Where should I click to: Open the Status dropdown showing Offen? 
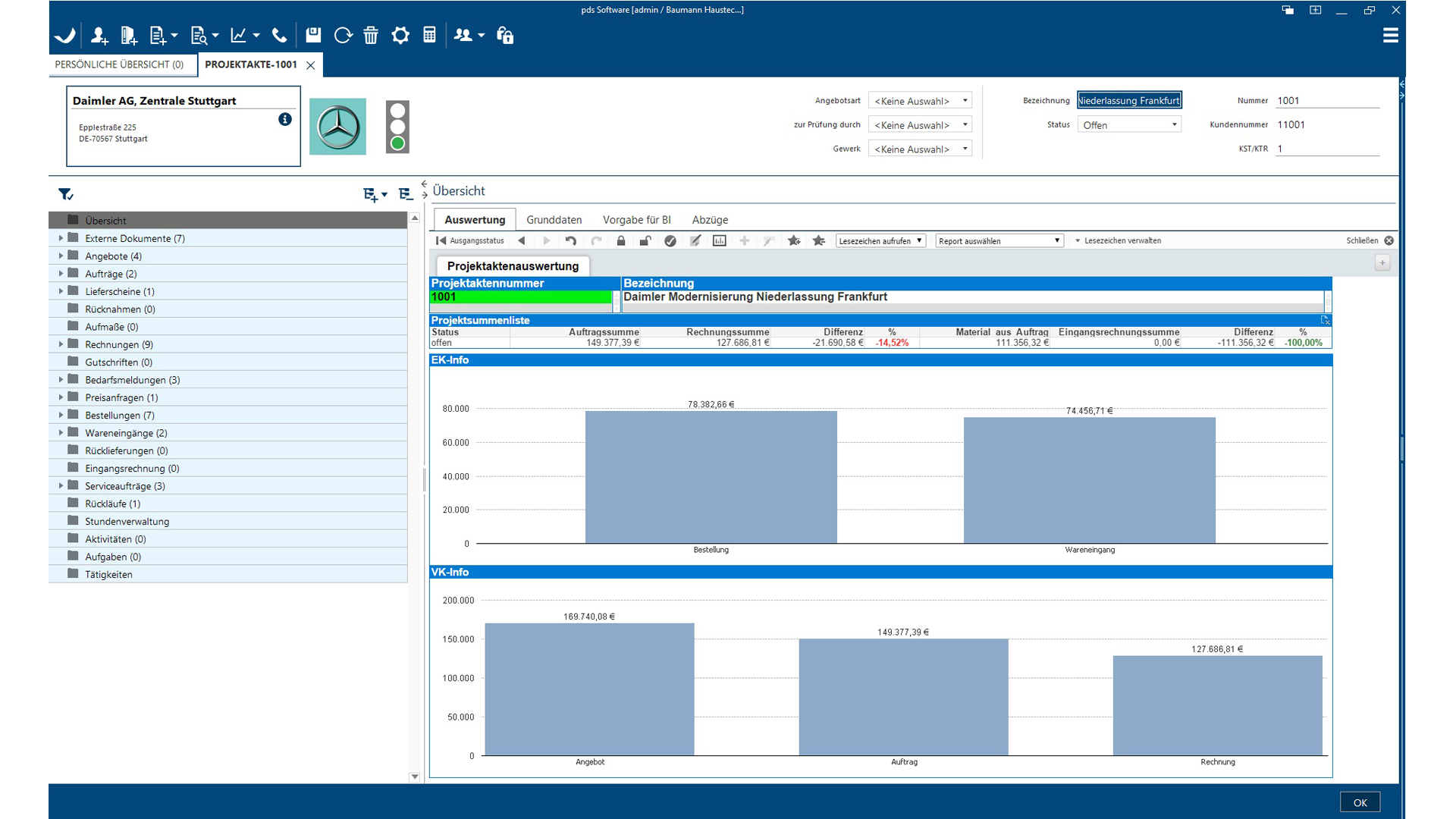[x=1129, y=125]
